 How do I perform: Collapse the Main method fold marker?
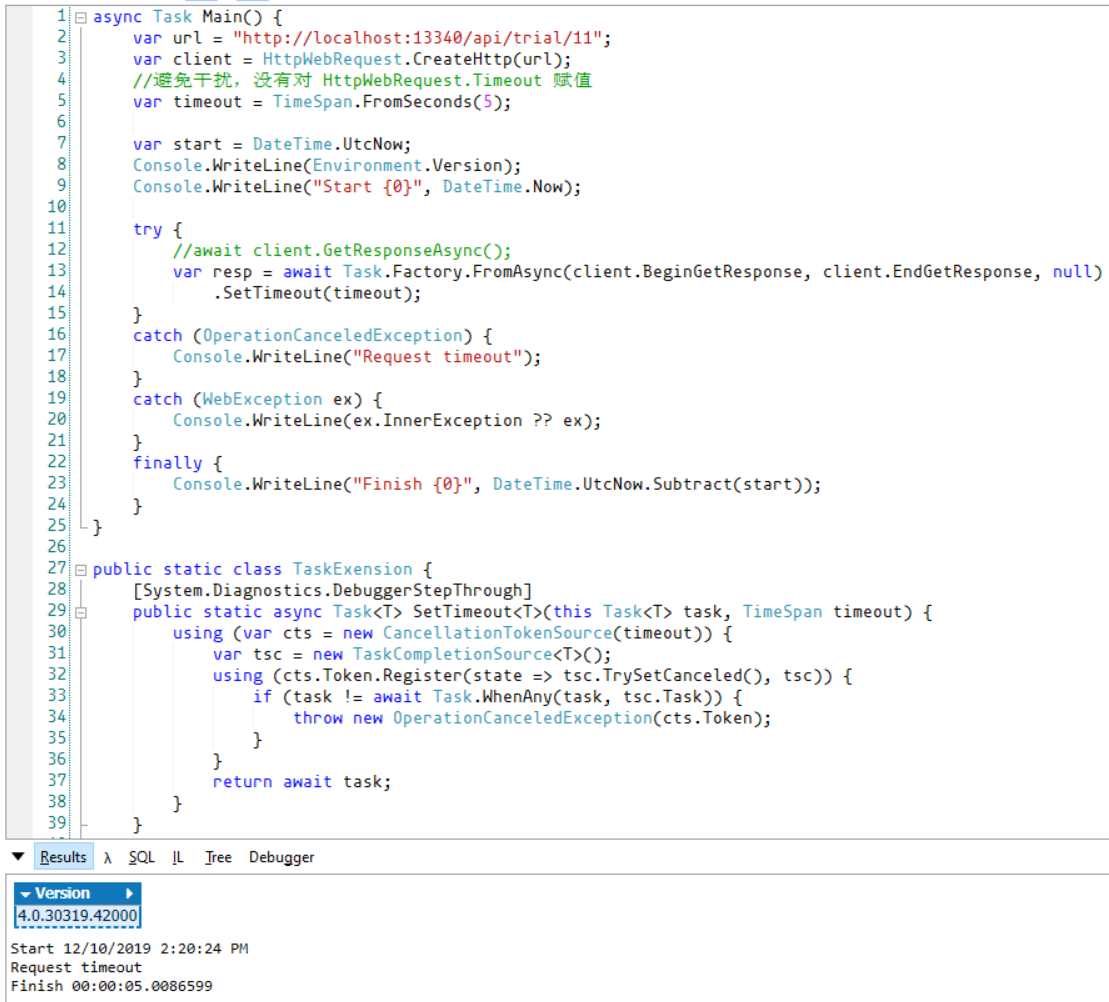[x=81, y=18]
